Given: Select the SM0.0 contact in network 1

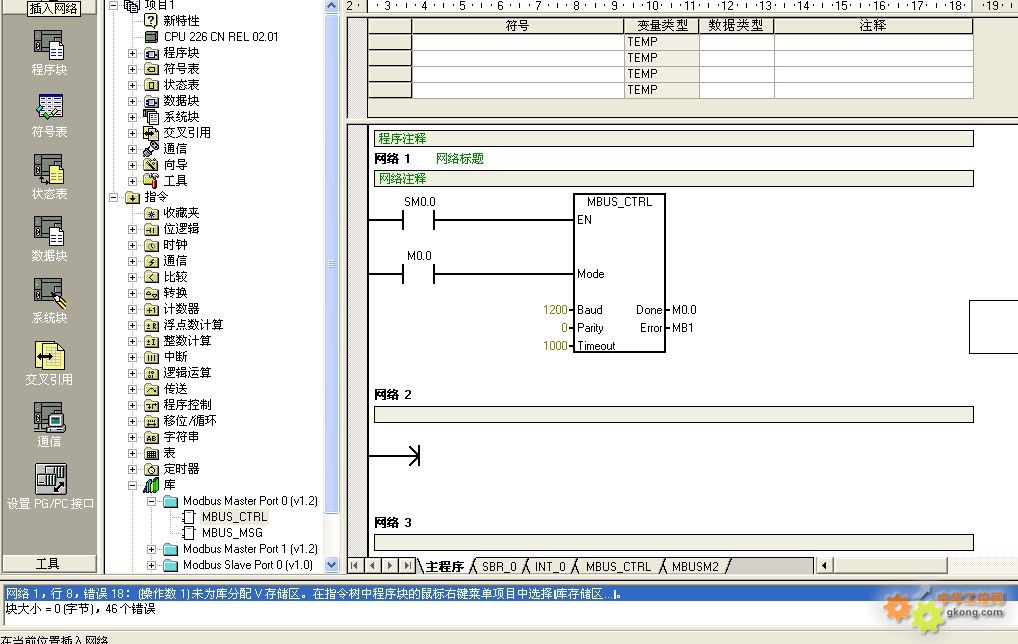Looking at the screenshot, I should [419, 220].
